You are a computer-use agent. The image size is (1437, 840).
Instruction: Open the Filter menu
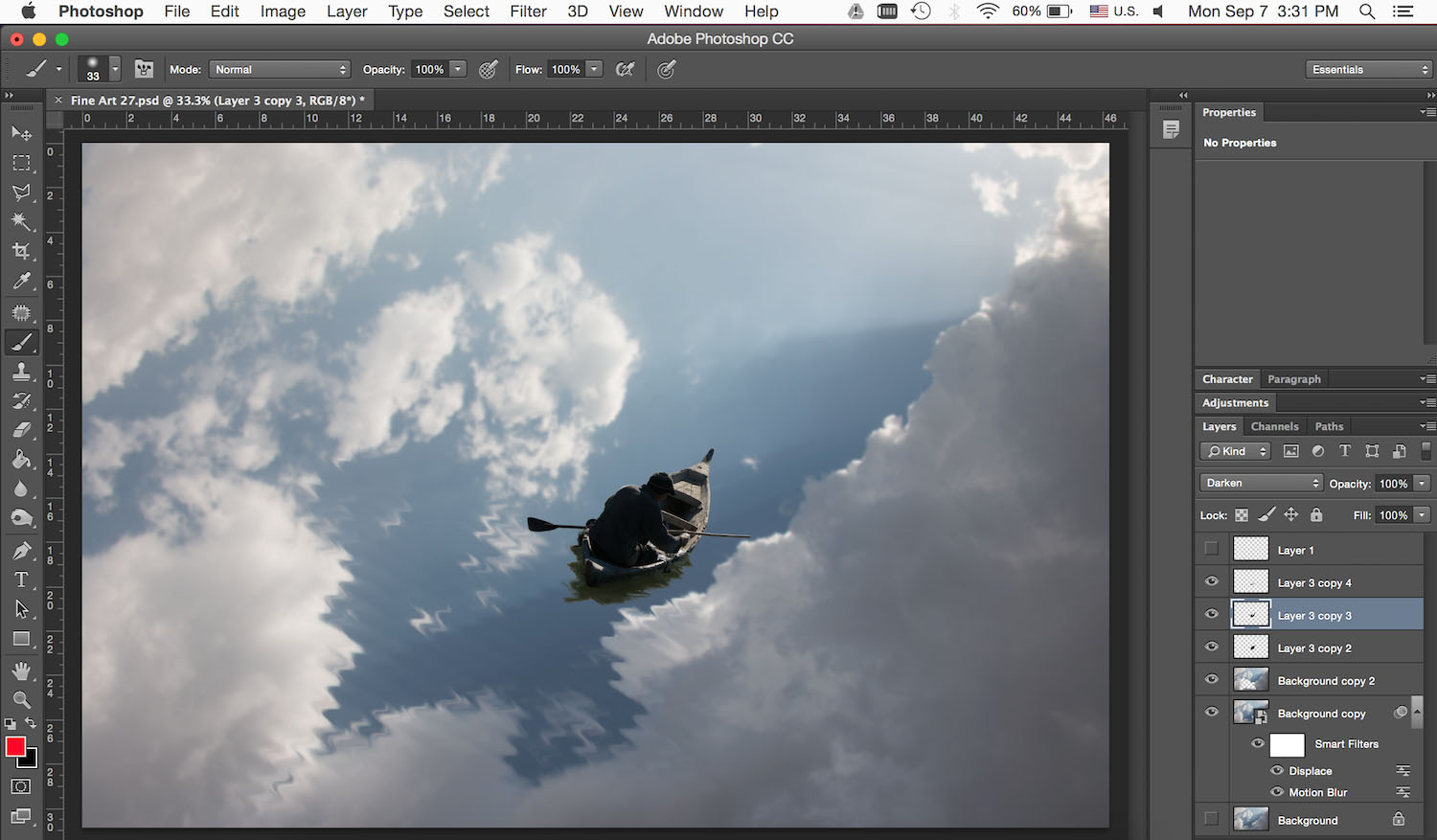(528, 11)
